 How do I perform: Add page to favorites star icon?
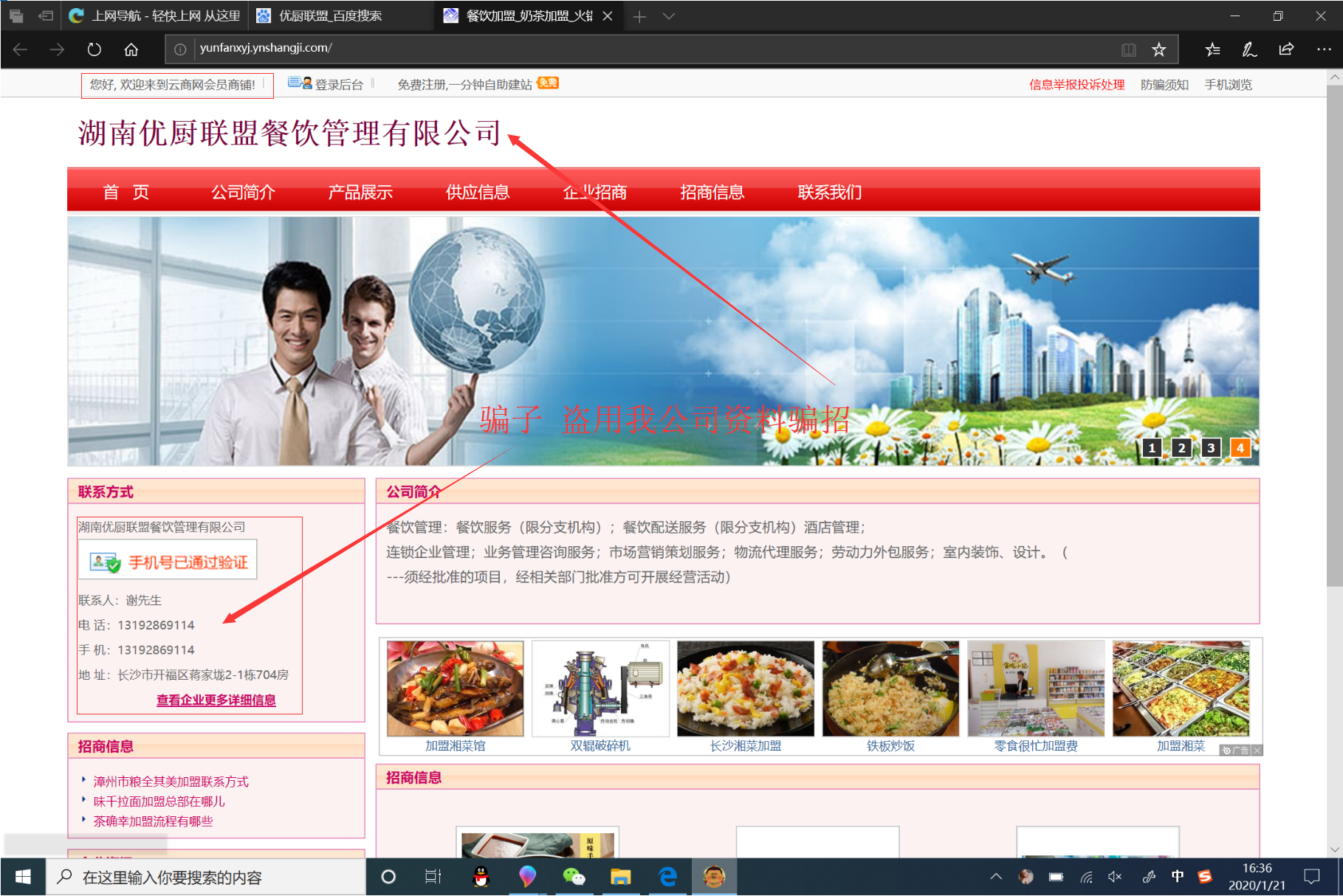click(x=1158, y=49)
